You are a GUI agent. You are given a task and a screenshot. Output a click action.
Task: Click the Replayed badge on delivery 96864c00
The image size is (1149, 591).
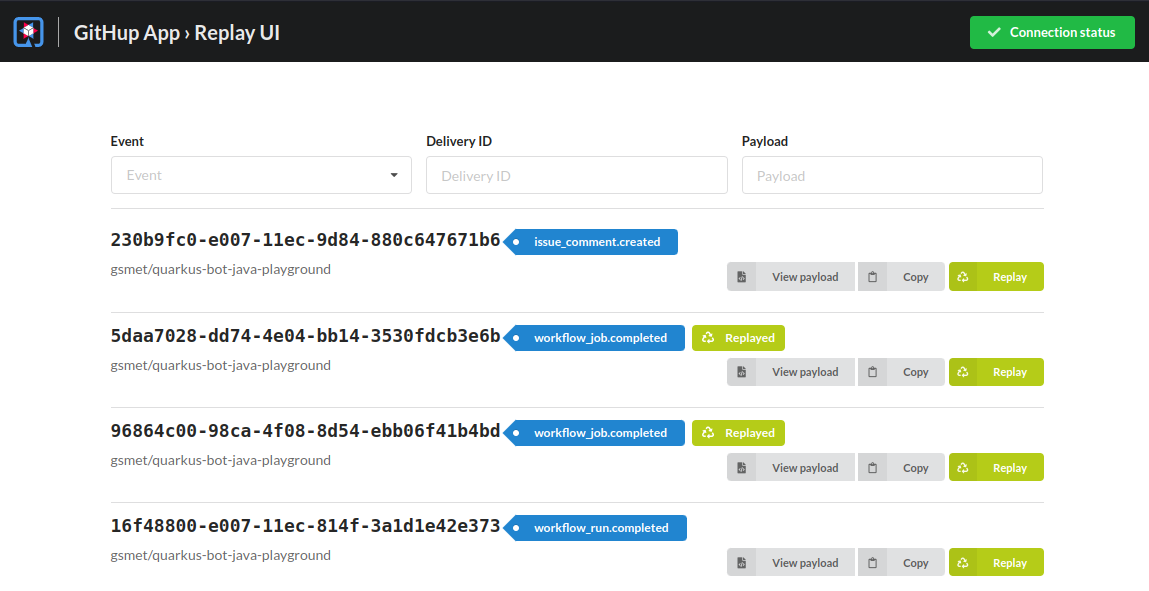point(738,433)
